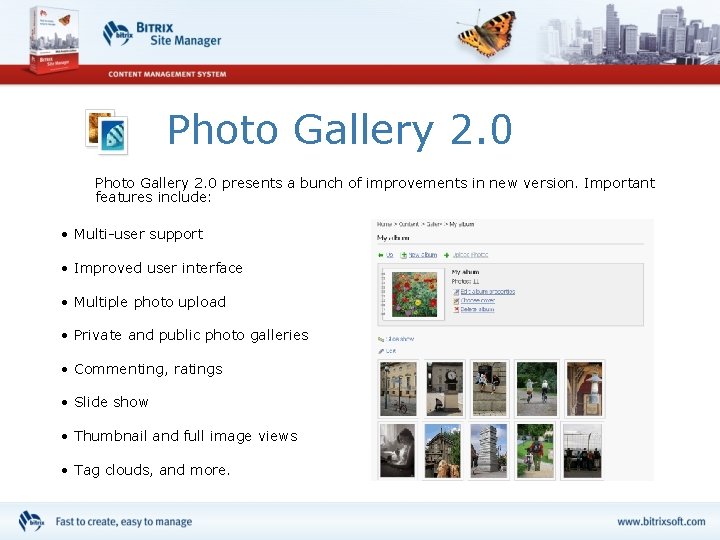Click the Edit pencil icon below Slide show
Image resolution: width=720 pixels, height=540 pixels.
click(381, 351)
